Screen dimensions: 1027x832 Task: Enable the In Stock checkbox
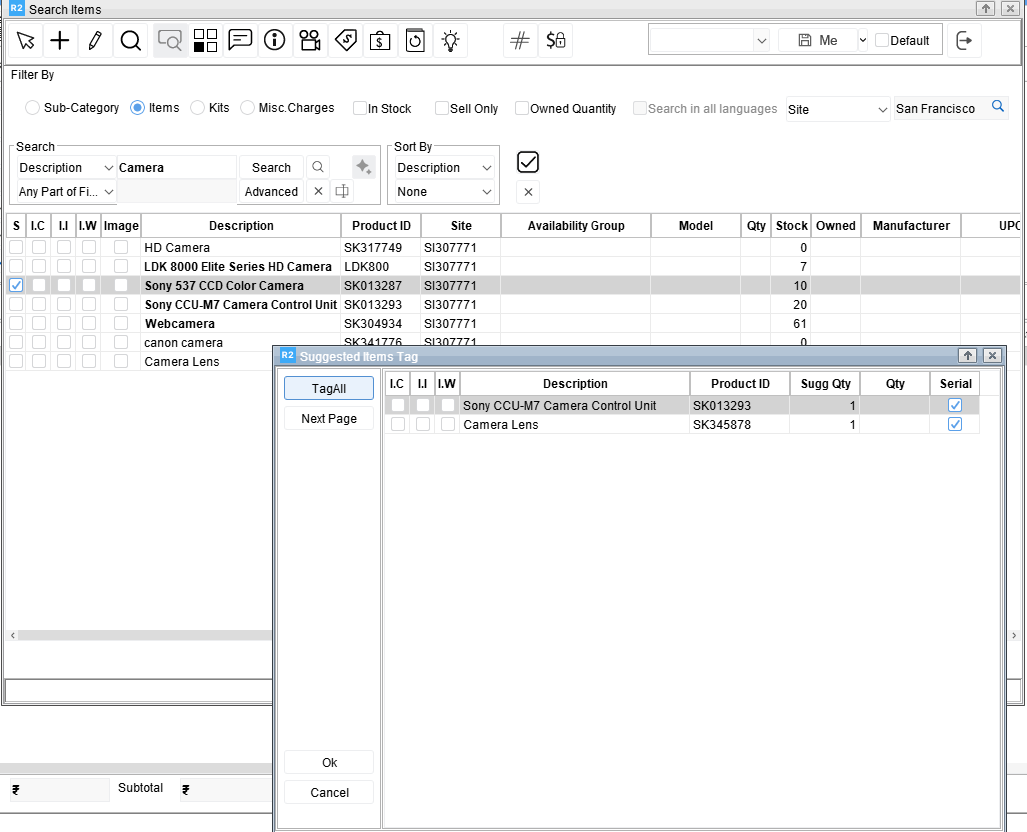(360, 109)
